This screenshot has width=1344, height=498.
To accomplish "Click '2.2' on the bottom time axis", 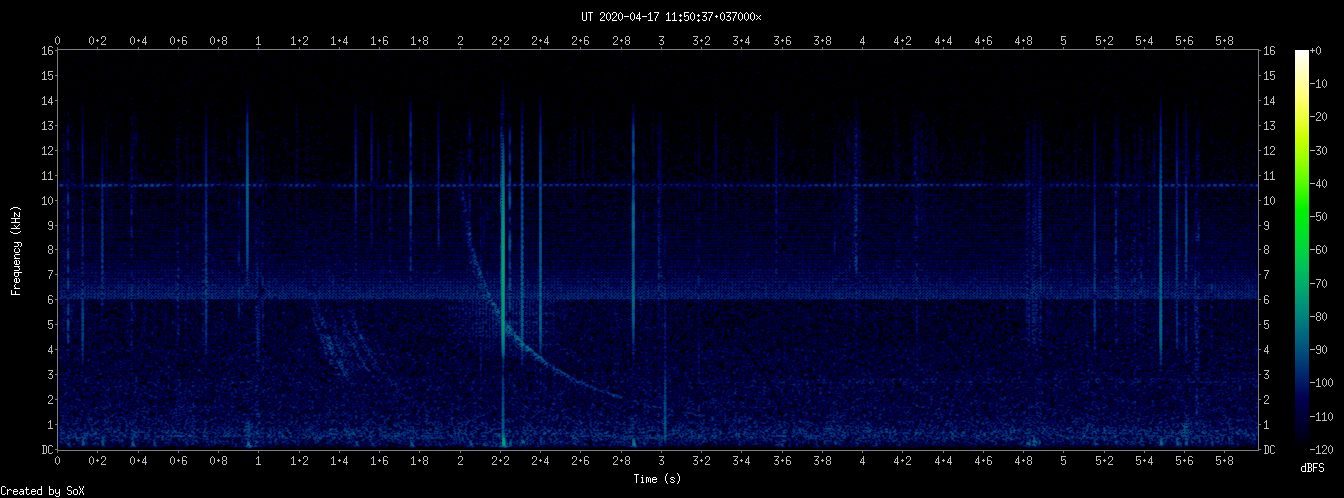I will pyautogui.click(x=500, y=461).
